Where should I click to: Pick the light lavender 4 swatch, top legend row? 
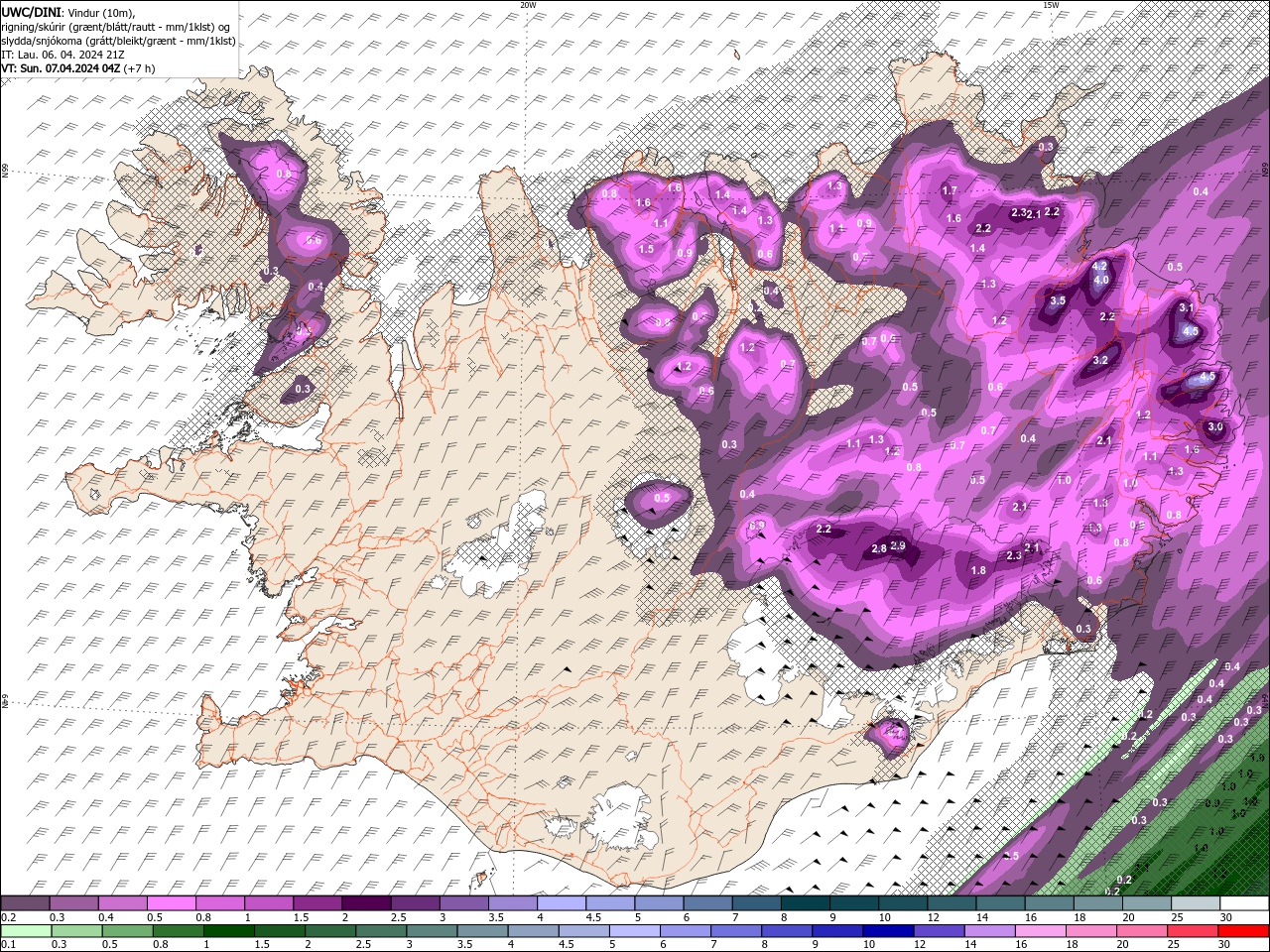pos(562,903)
